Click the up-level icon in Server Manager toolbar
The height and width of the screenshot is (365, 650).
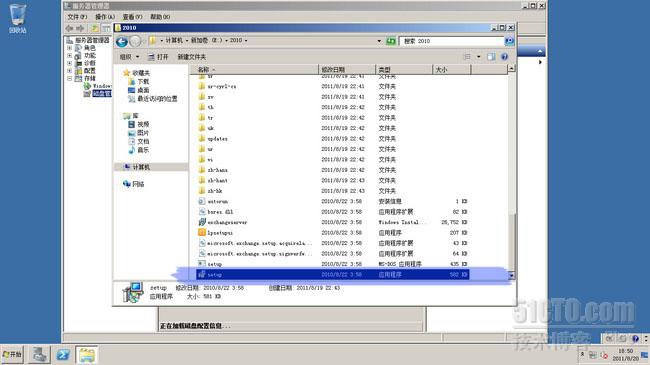(95, 28)
